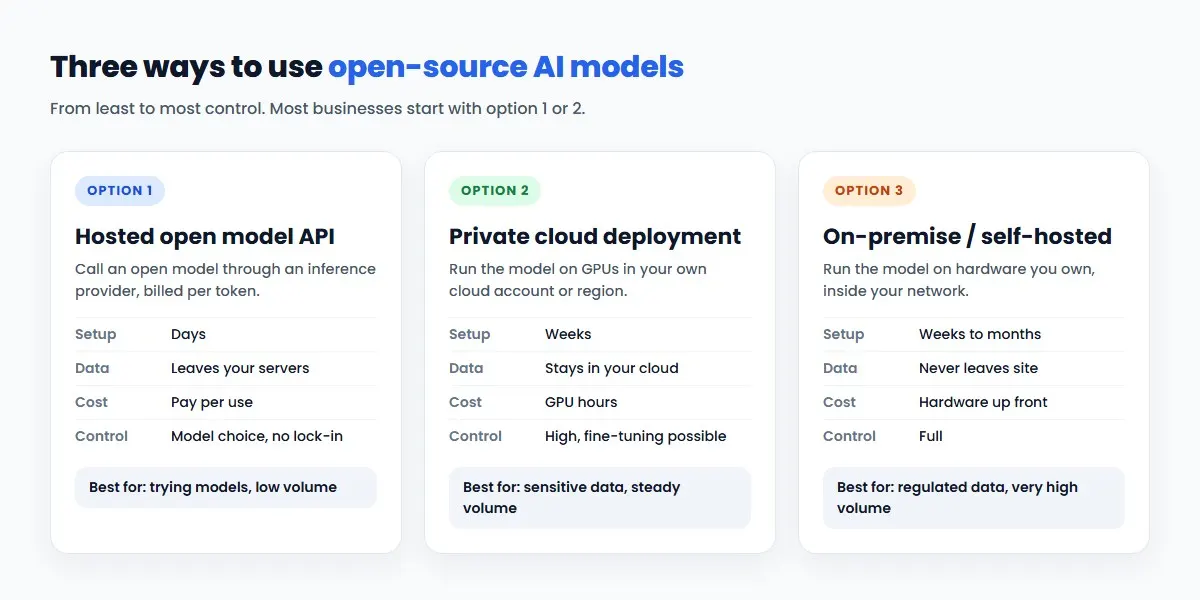
Task: Click 'Best for: trying models, low volume'
Action: (x=226, y=488)
